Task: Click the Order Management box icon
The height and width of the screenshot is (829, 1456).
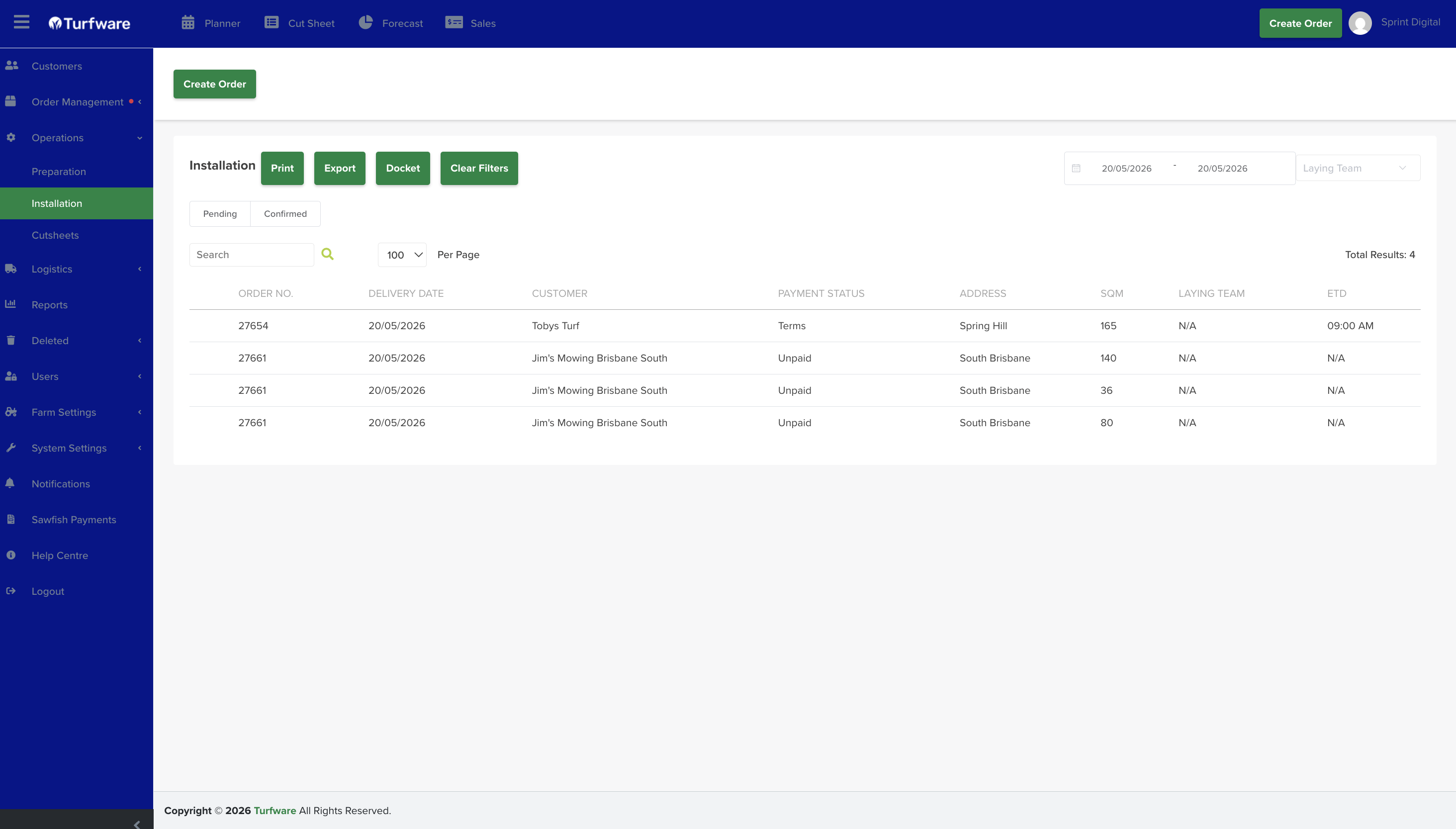Action: [10, 101]
